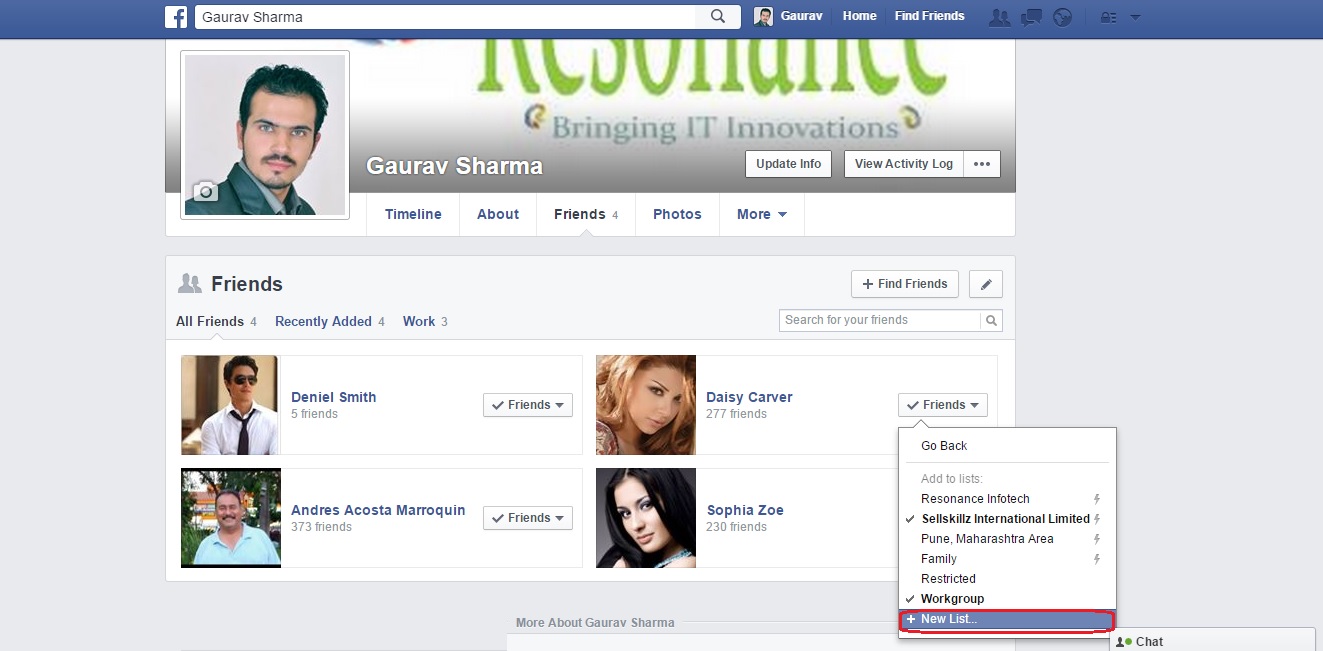Click inside Search for your friends field
The width and height of the screenshot is (1323, 651).
tap(880, 320)
